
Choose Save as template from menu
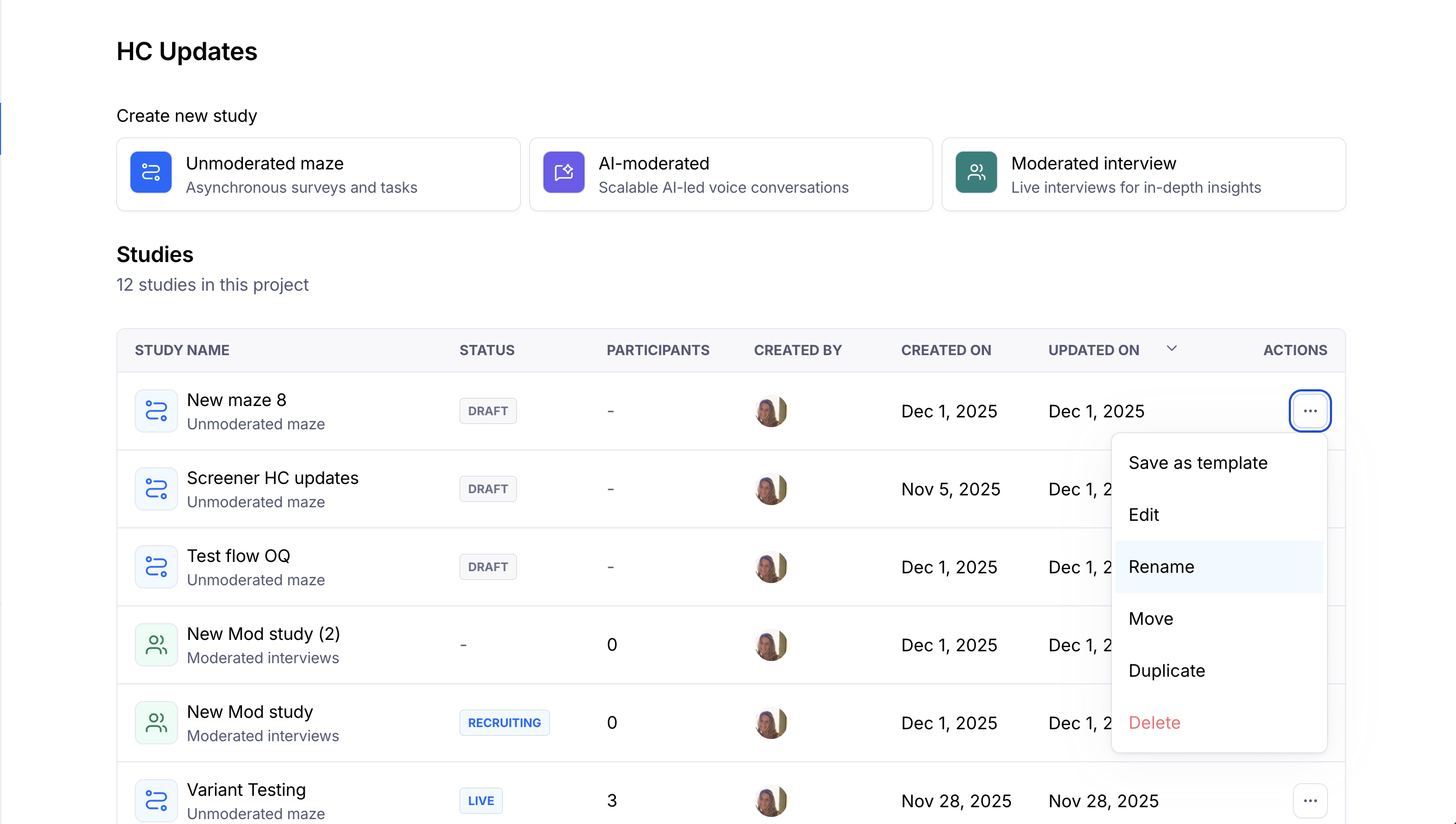pos(1197,463)
